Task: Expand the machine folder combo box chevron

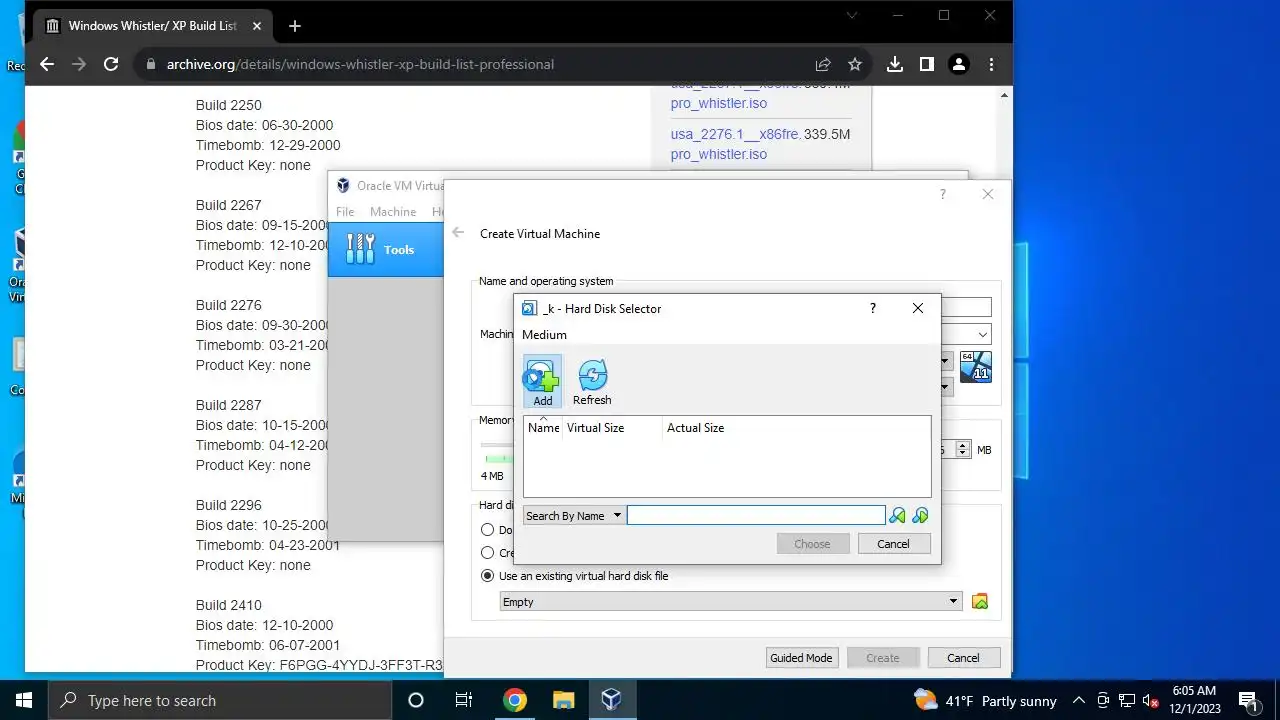Action: click(x=983, y=334)
